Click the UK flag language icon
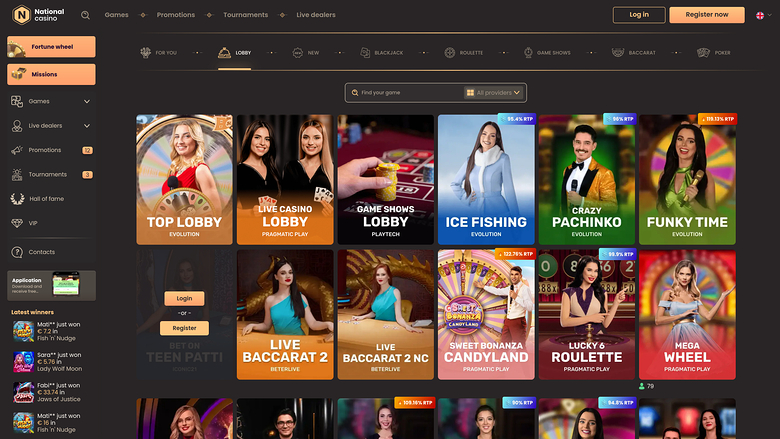 click(x=760, y=15)
